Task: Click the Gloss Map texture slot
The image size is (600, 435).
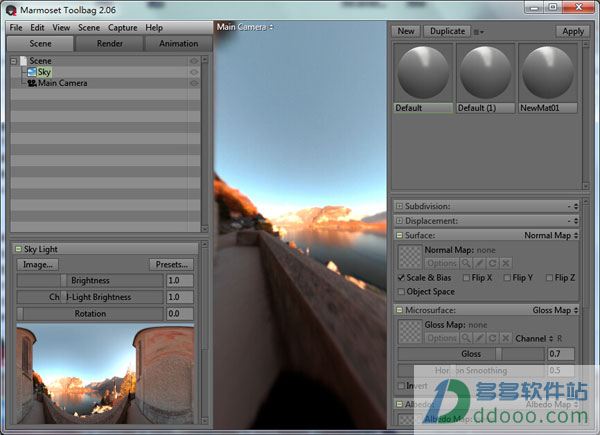Action: (410, 332)
